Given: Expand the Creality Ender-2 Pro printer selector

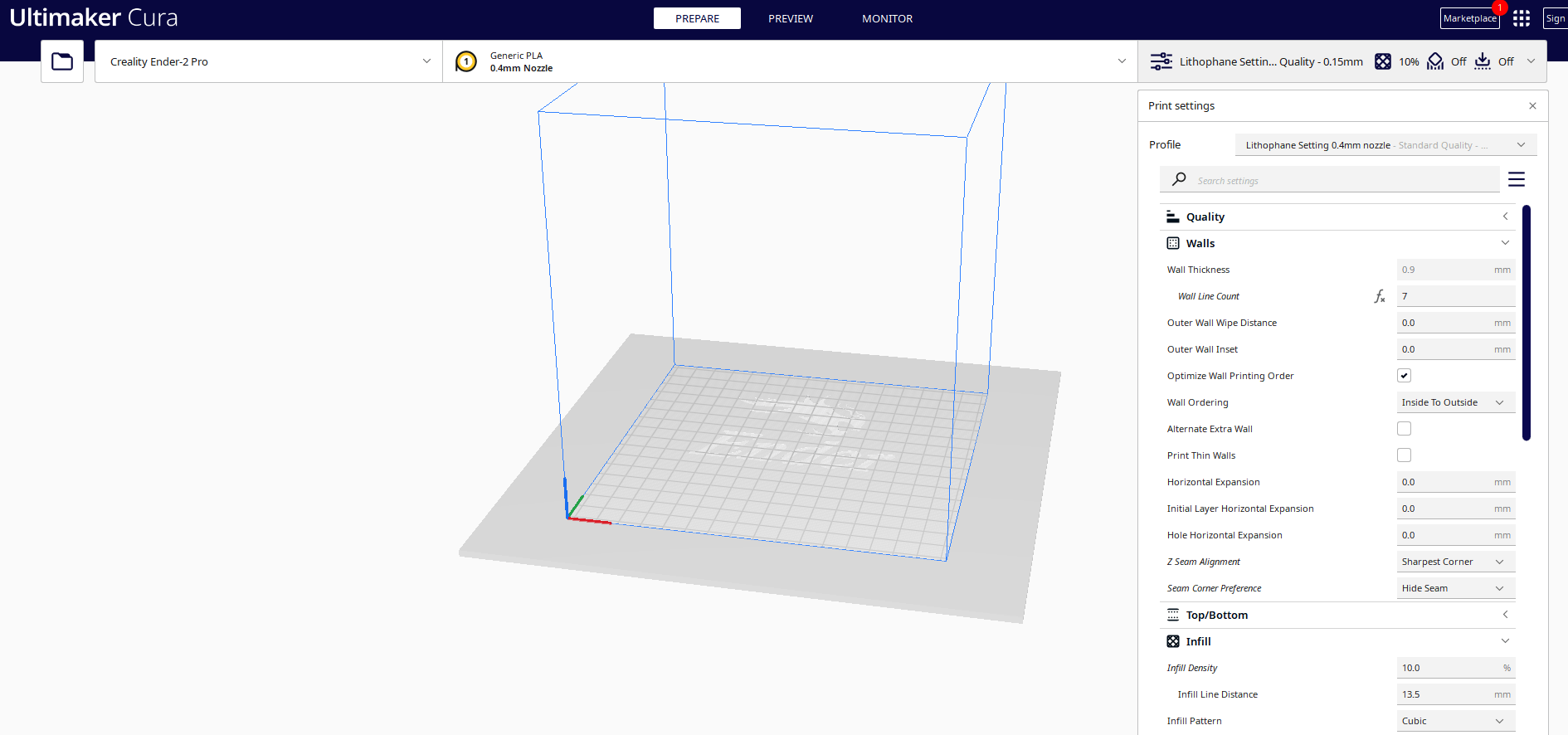Looking at the screenshot, I should coord(268,61).
